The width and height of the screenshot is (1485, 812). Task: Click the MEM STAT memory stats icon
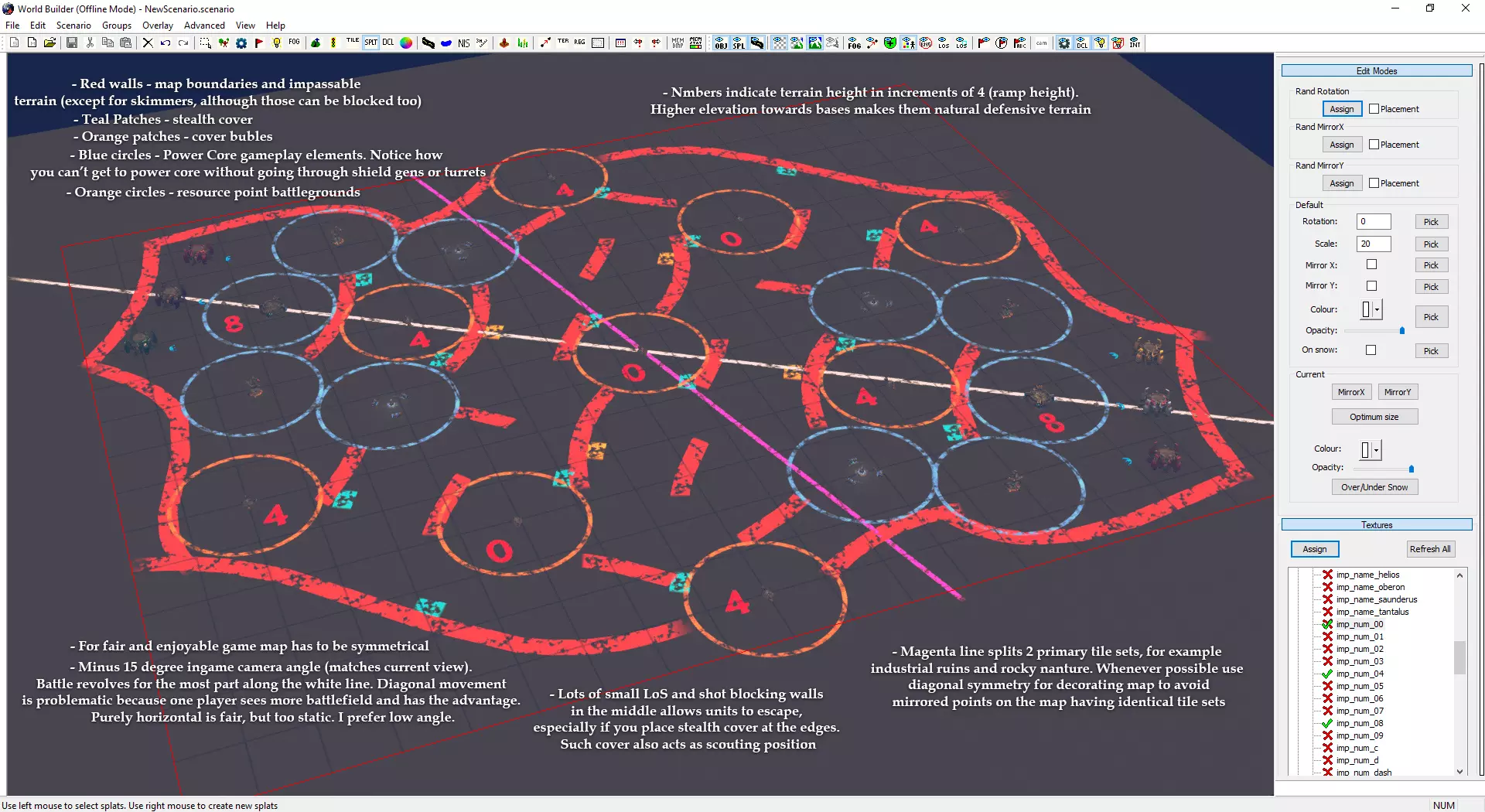click(696, 43)
